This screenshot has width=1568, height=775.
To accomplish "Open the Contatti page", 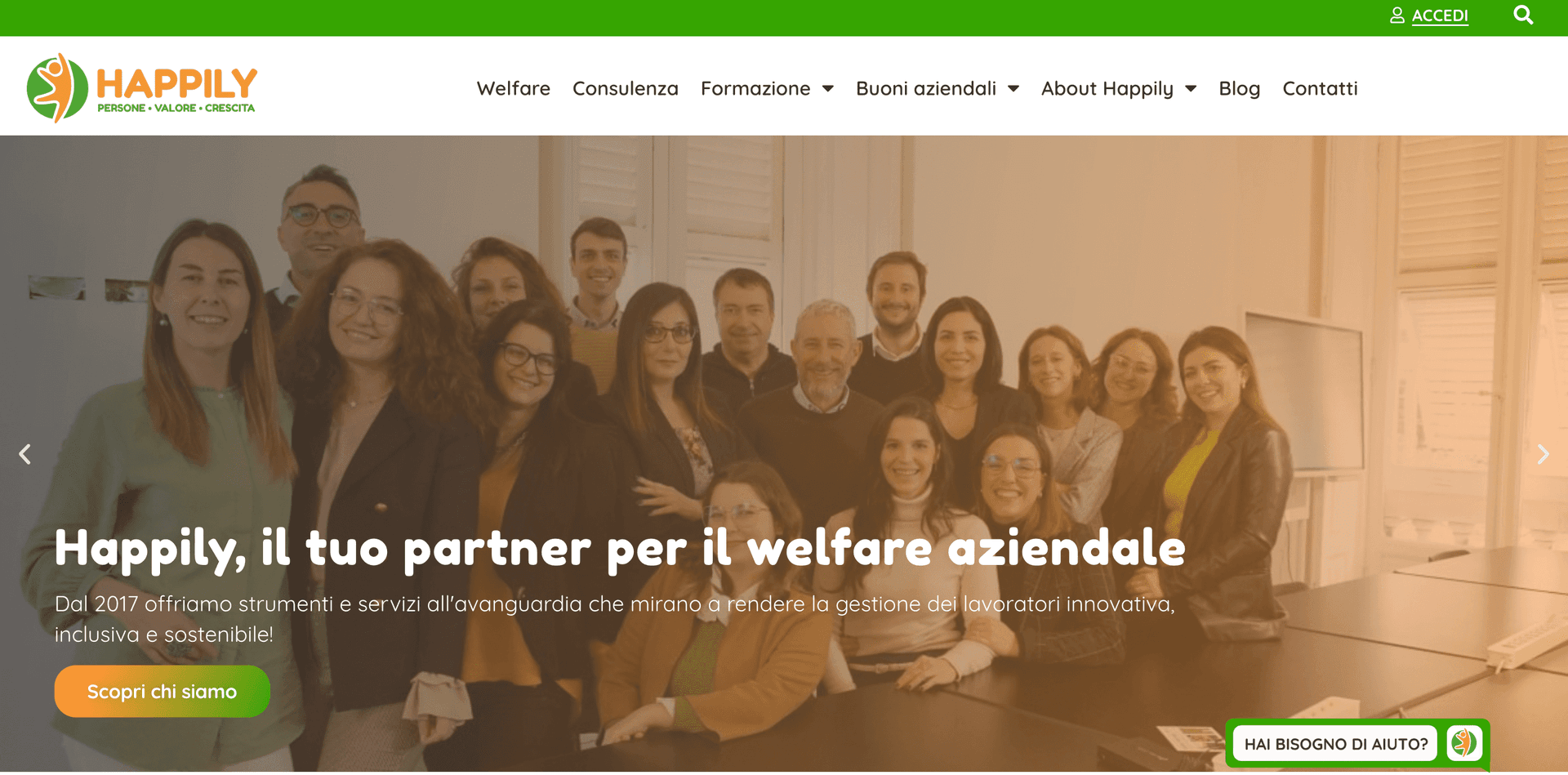I will [x=1321, y=88].
